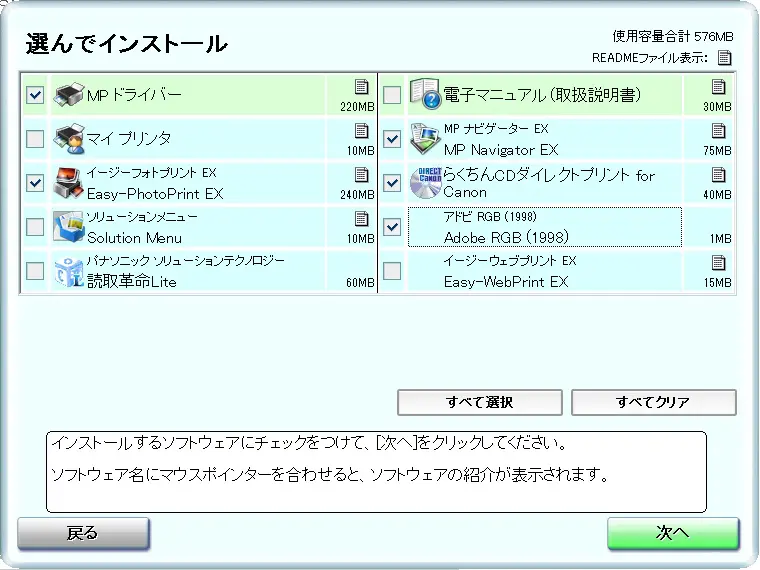Image resolution: width=760 pixels, height=570 pixels.
Task: Click the MP Navigator EX program icon
Action: 425,139
